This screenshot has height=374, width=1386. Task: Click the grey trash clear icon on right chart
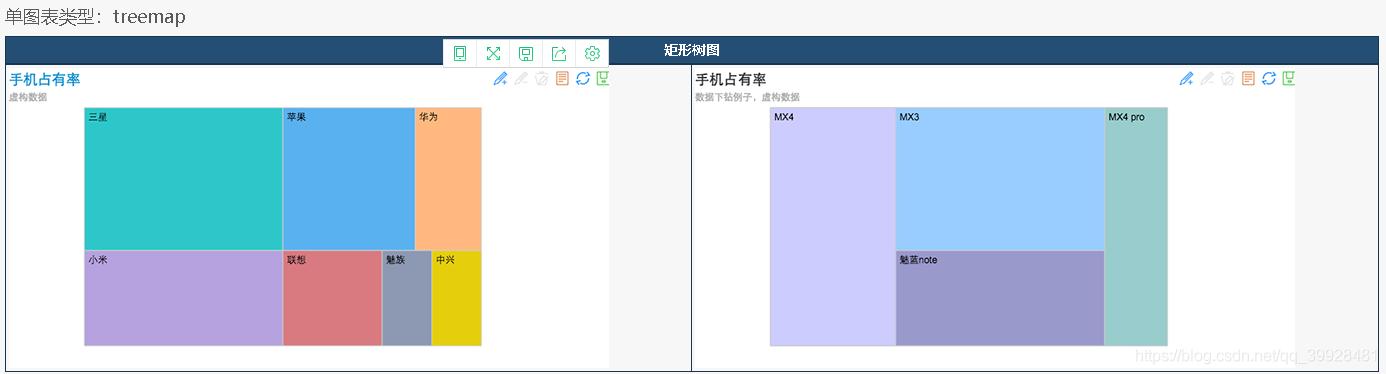[x=1227, y=78]
